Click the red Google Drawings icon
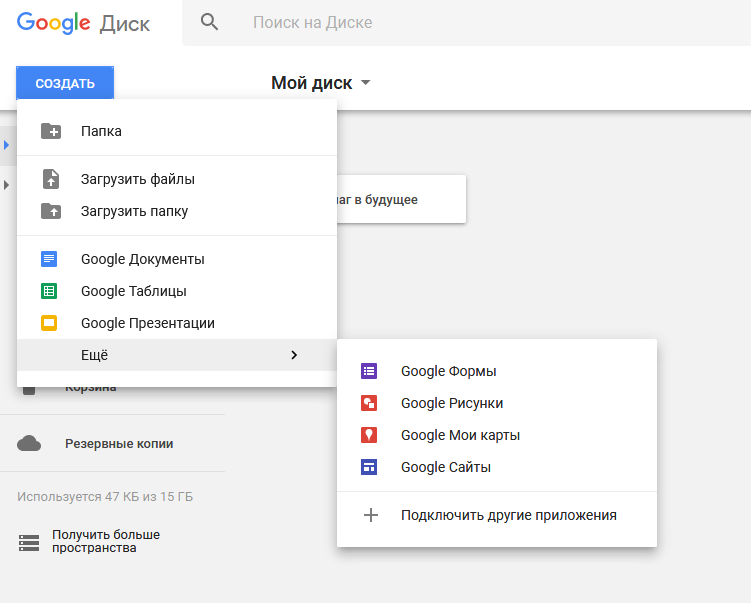This screenshot has width=751, height=603. [x=369, y=403]
